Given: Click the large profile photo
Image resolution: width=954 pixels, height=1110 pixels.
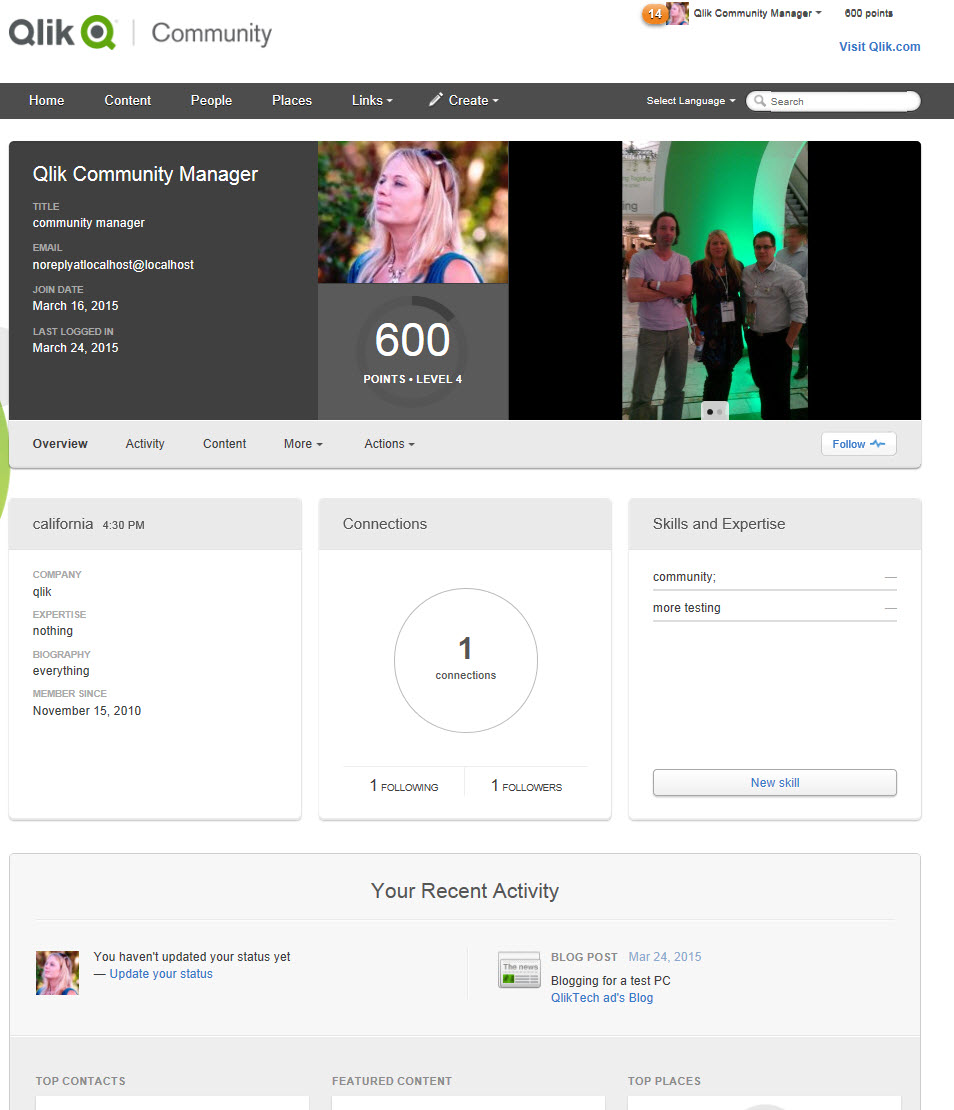Looking at the screenshot, I should [413, 212].
